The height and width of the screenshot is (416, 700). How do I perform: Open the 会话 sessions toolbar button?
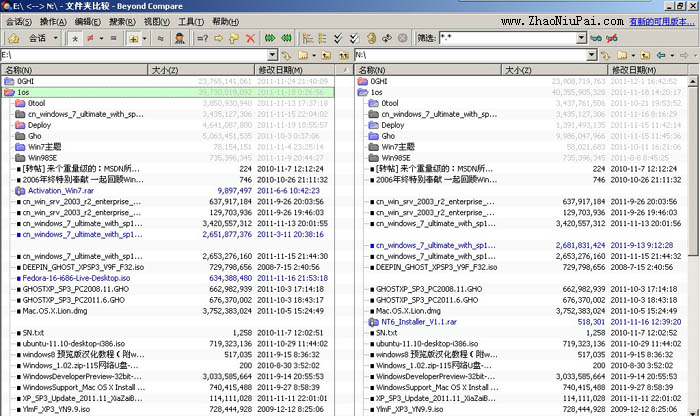tap(38, 38)
